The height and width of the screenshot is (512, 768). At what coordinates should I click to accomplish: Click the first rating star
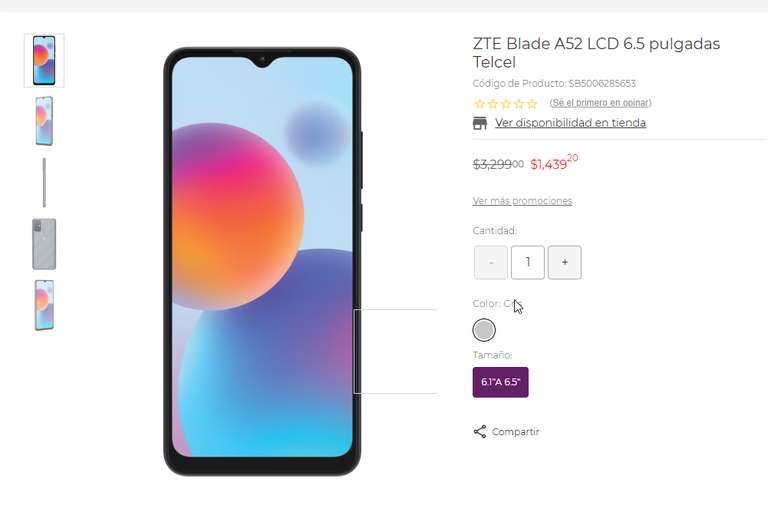(480, 103)
